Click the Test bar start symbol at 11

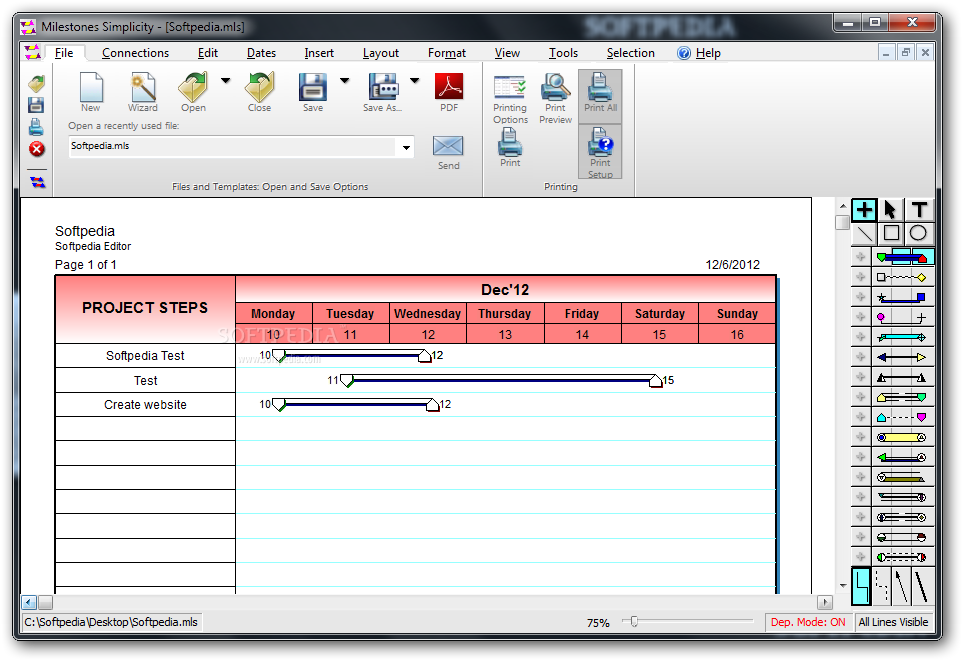tap(347, 380)
